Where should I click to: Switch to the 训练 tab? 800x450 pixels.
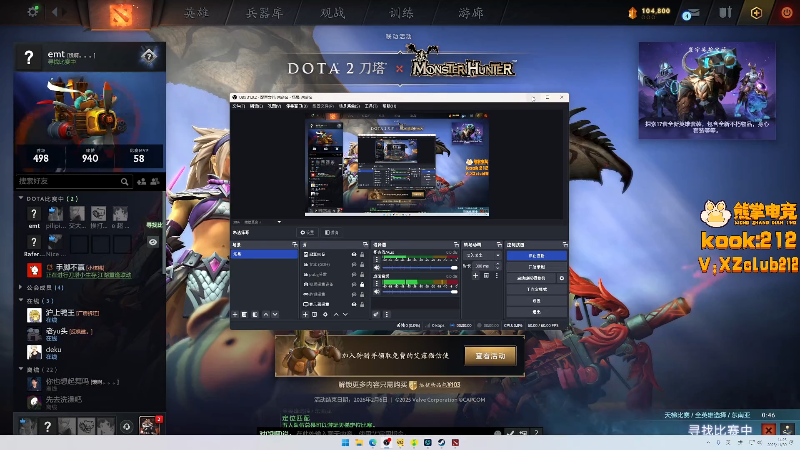coord(402,13)
